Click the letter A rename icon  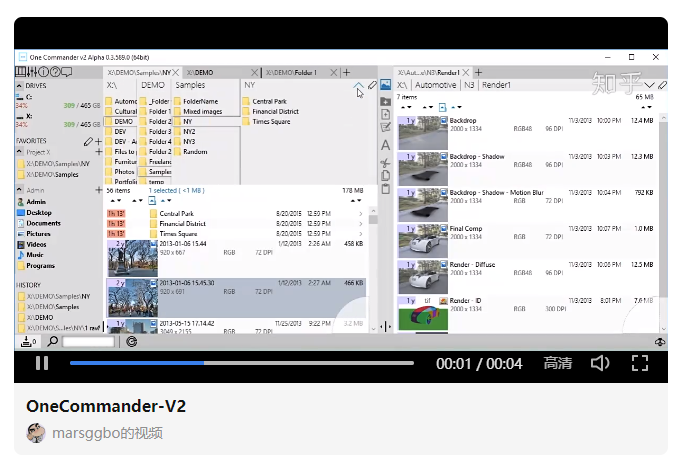(385, 145)
